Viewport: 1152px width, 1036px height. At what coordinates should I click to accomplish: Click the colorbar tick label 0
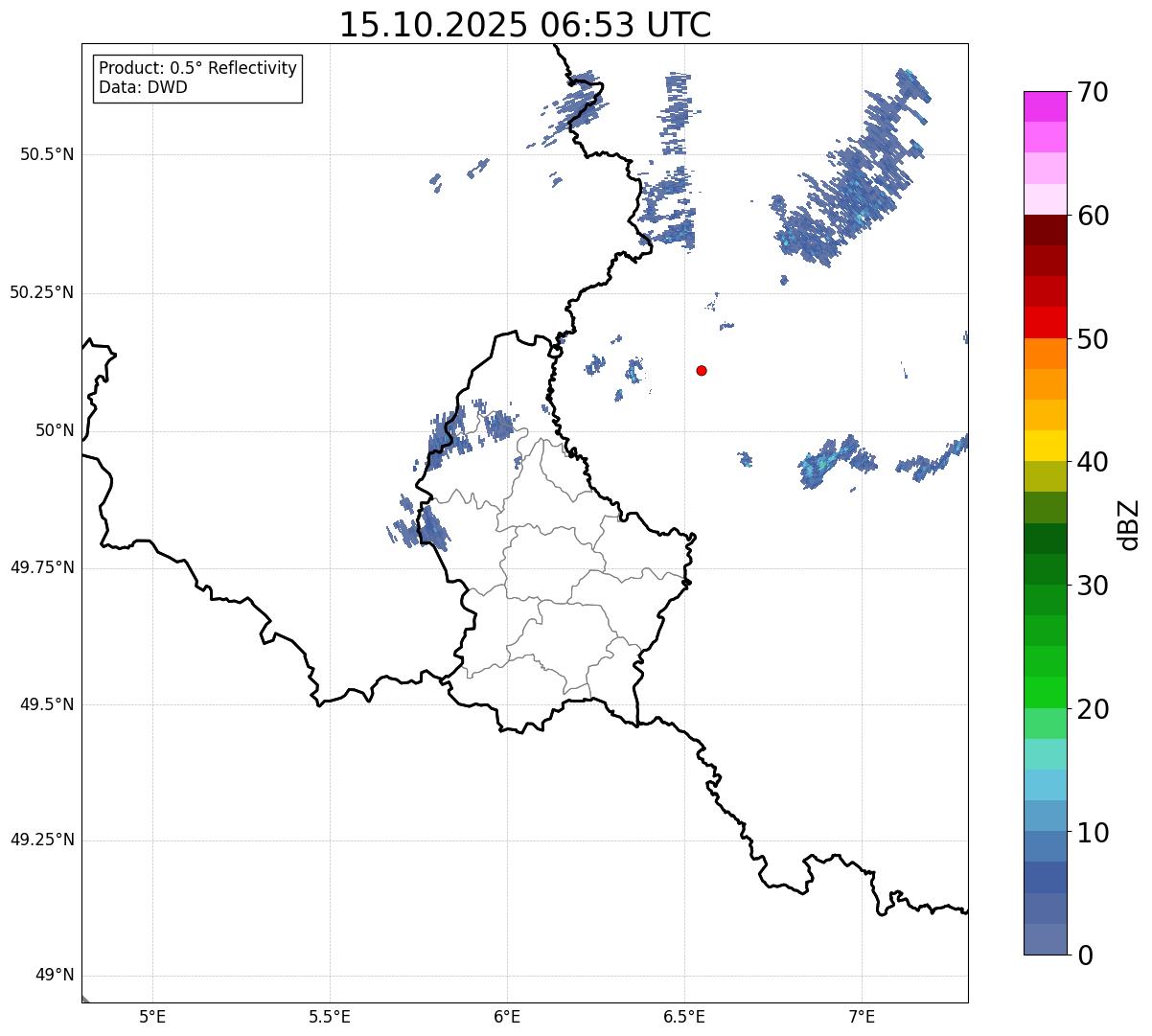point(1085,955)
